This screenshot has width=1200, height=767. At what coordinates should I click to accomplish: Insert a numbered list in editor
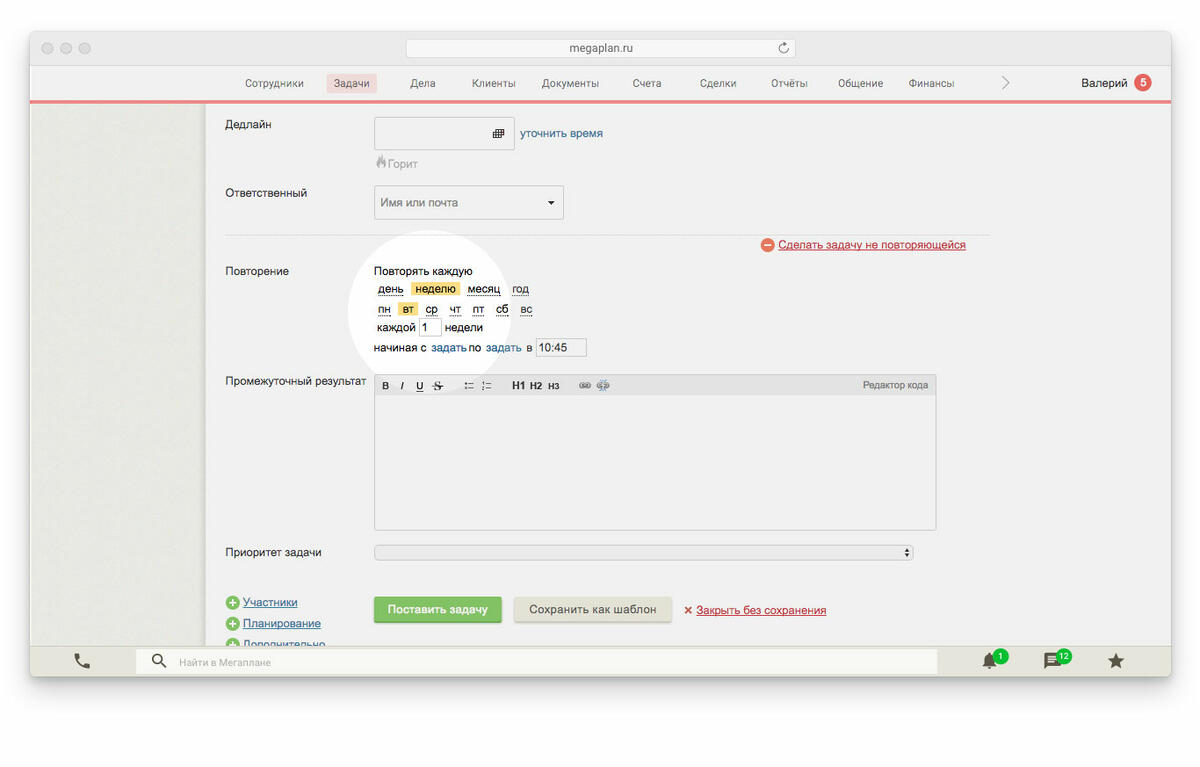pyautogui.click(x=486, y=386)
